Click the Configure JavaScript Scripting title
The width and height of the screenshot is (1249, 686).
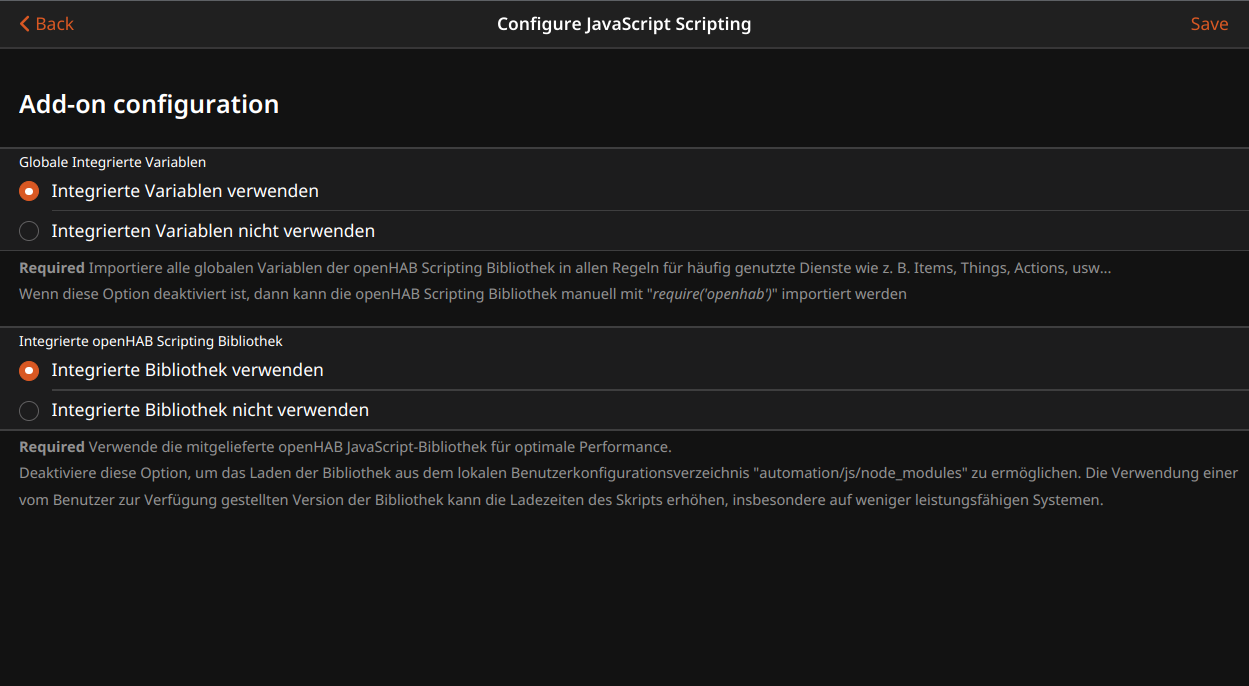click(624, 23)
